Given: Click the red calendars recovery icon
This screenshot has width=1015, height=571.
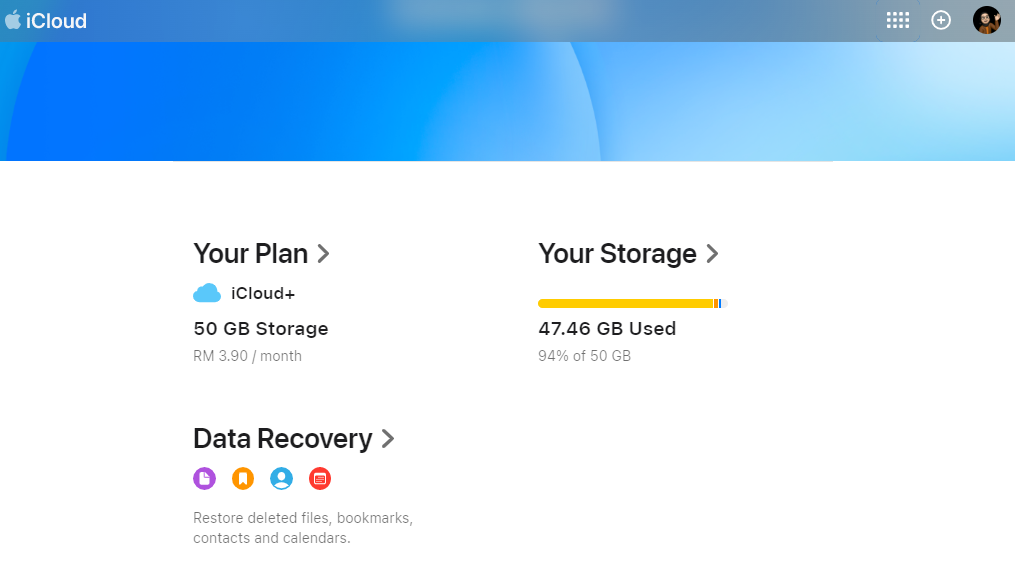Looking at the screenshot, I should coord(320,479).
